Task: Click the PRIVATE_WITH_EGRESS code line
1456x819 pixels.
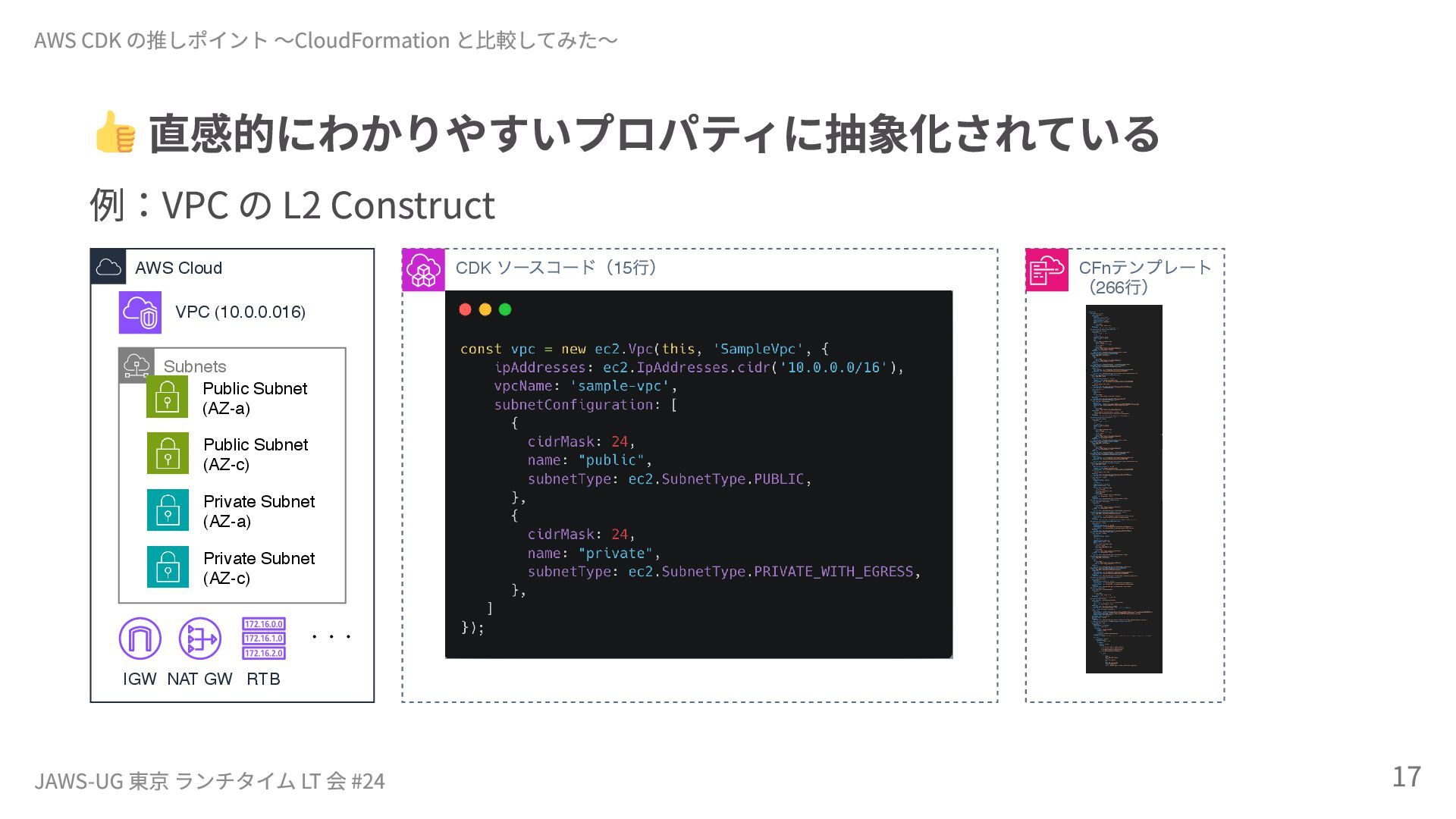Action: [x=724, y=572]
